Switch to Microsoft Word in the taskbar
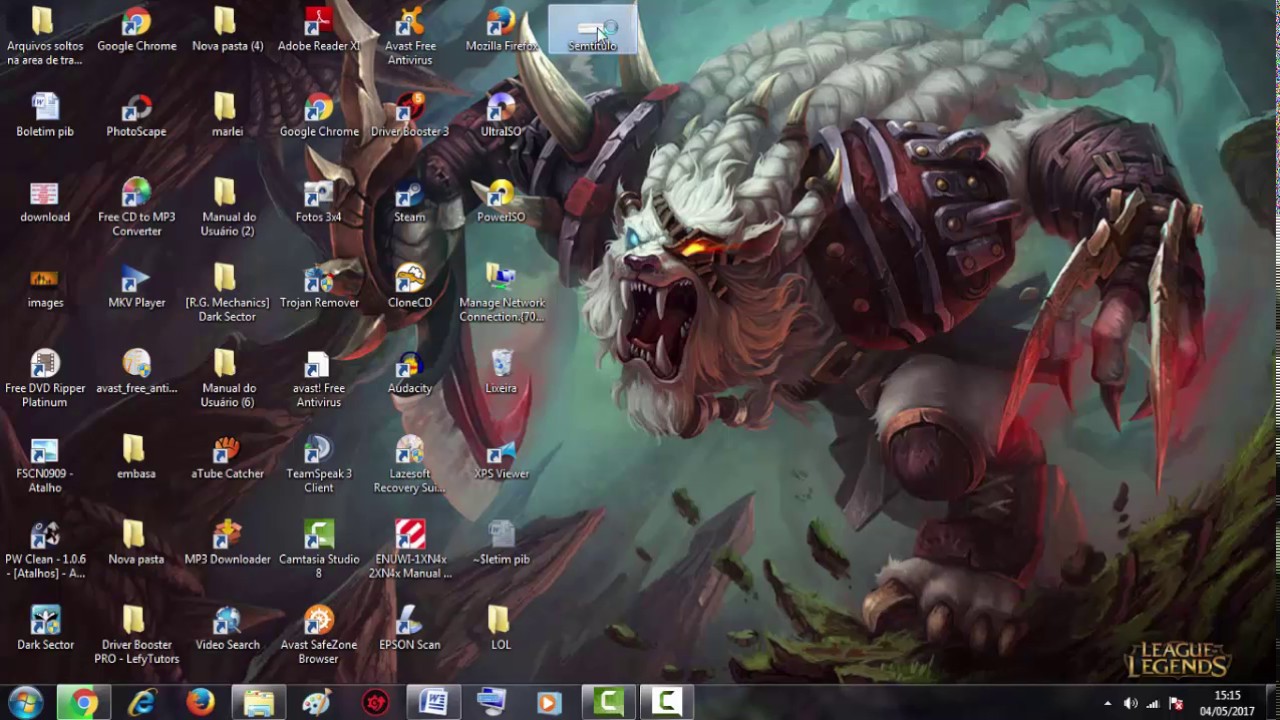 (x=433, y=703)
